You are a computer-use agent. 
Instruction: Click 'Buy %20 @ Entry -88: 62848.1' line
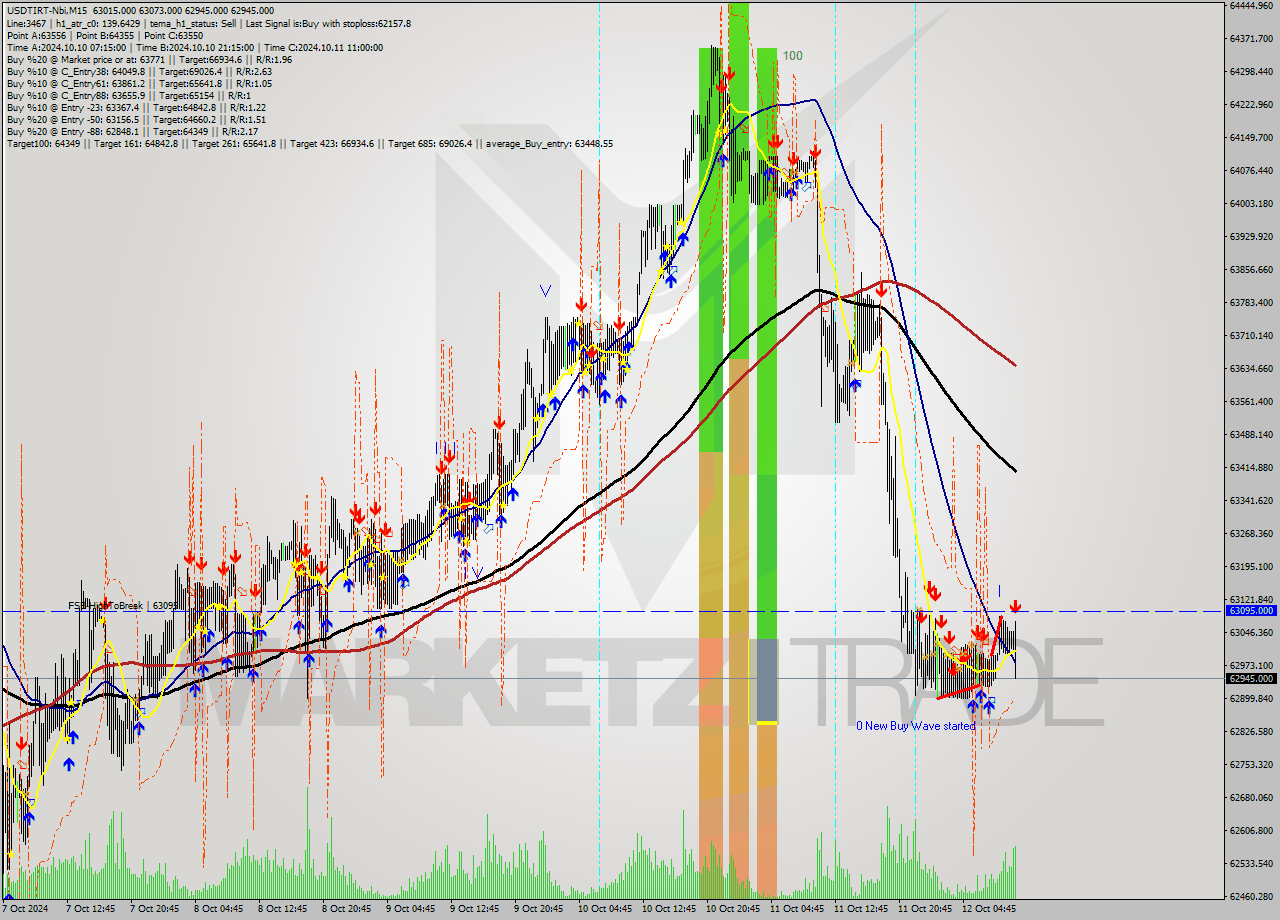coord(132,131)
